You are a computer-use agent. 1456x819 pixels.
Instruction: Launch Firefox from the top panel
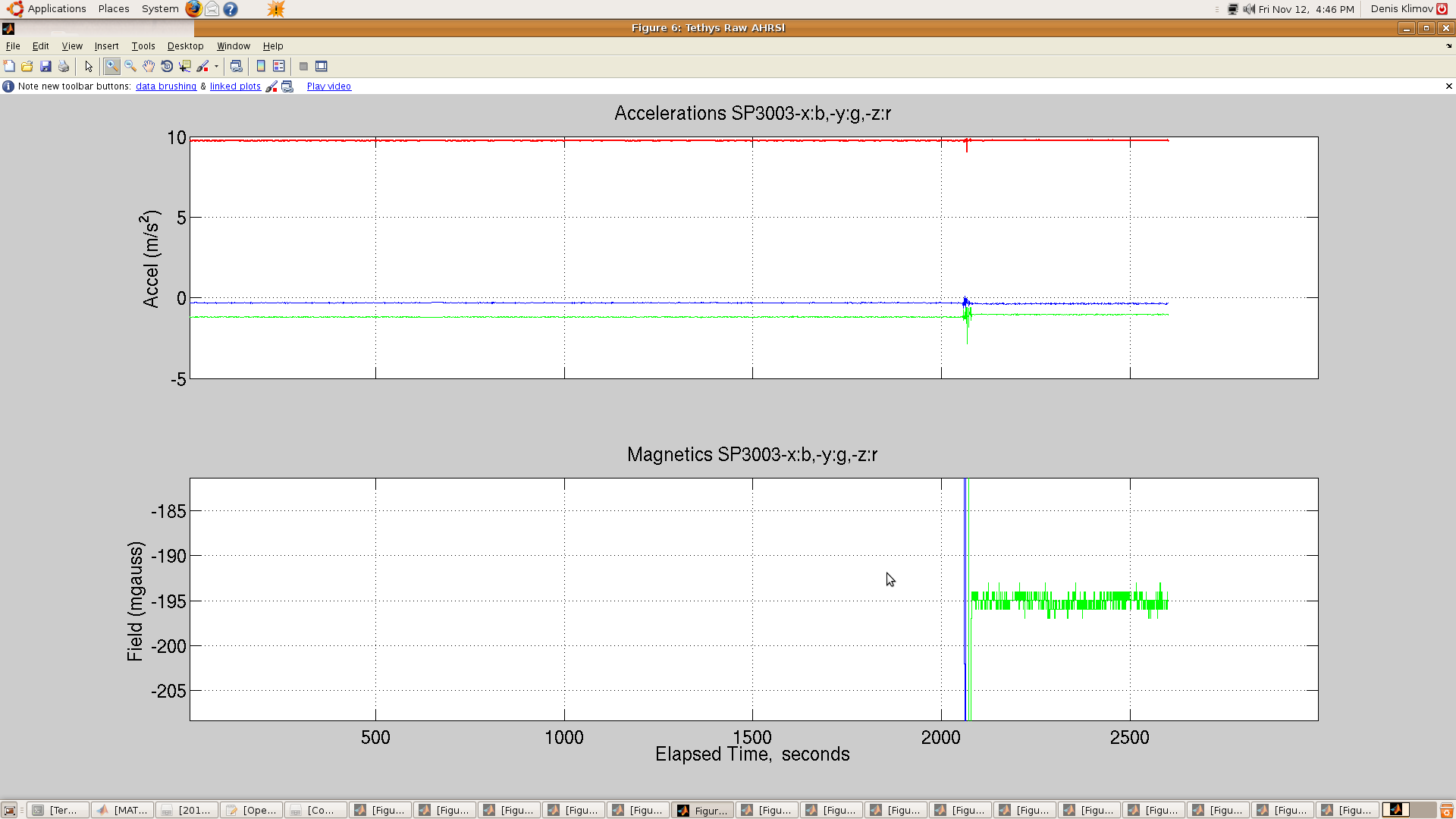pos(194,9)
